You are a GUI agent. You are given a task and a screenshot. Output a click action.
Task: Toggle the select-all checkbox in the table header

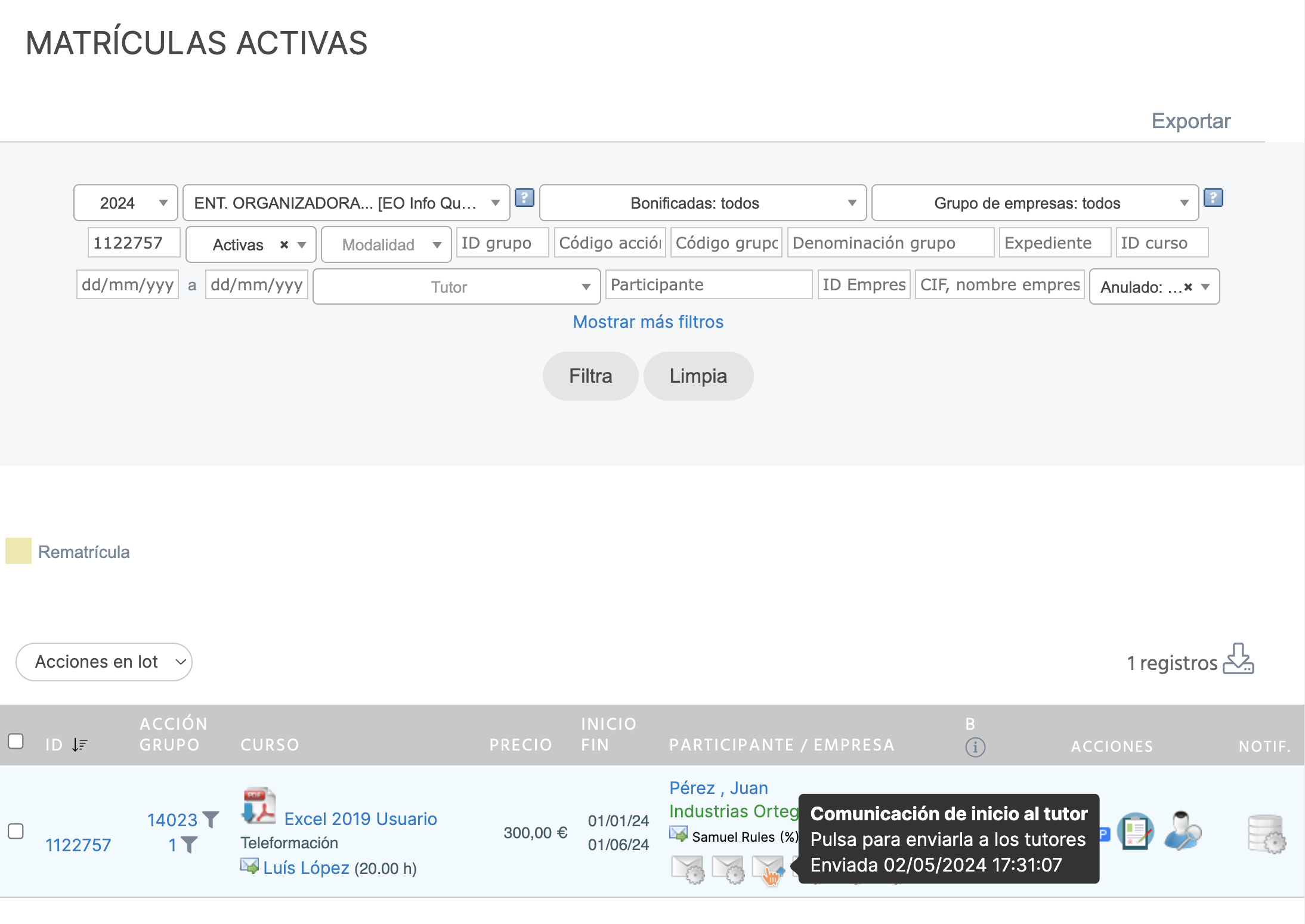[16, 741]
